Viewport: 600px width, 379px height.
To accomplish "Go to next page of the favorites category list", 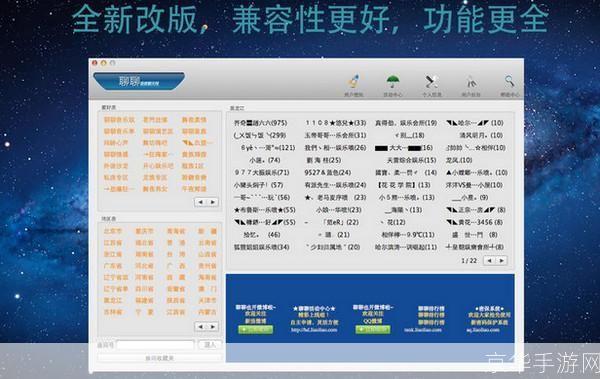I will pyautogui.click(x=213, y=202).
